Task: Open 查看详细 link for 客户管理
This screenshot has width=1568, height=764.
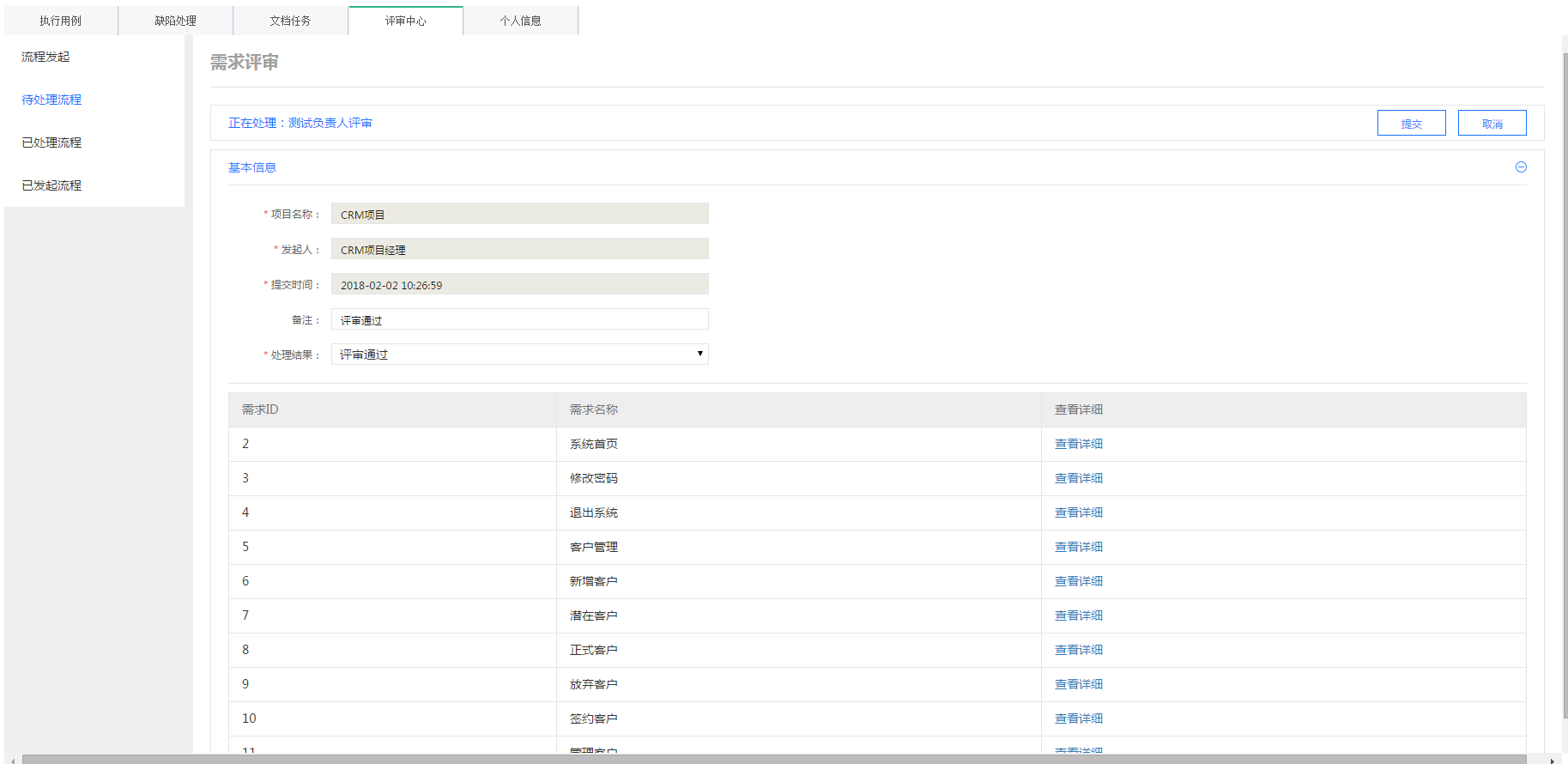Action: coord(1078,547)
